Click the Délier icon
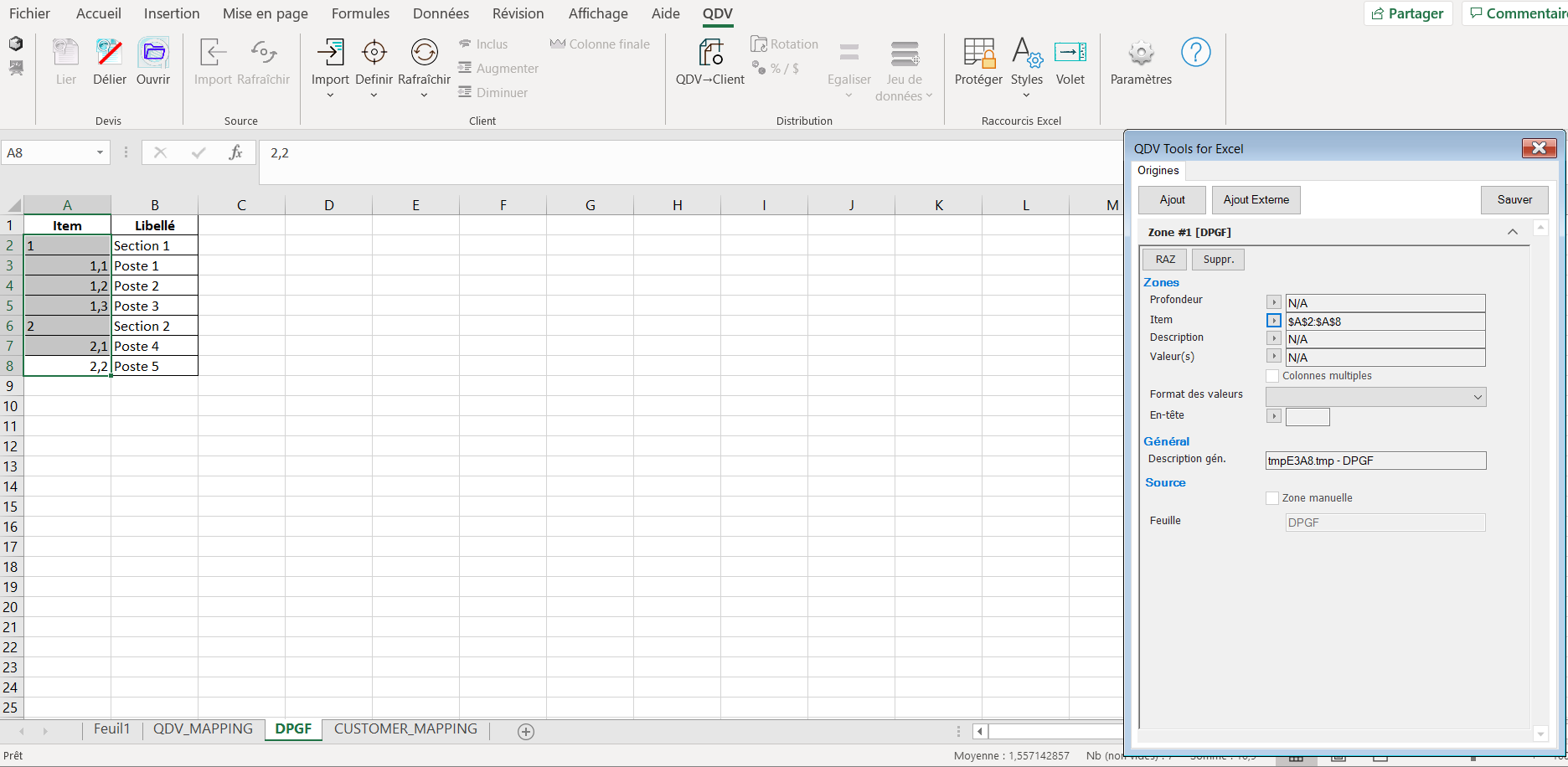This screenshot has width=1568, height=767. (109, 53)
